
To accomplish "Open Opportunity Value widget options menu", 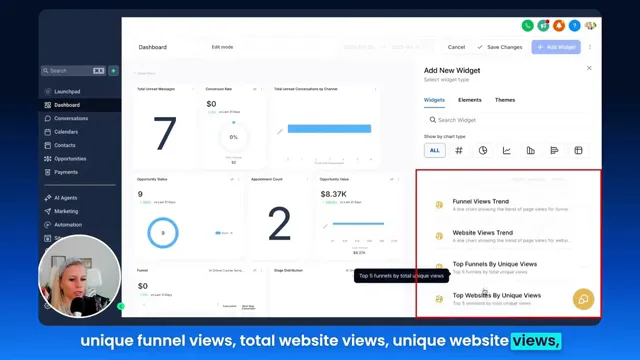I will (x=398, y=179).
